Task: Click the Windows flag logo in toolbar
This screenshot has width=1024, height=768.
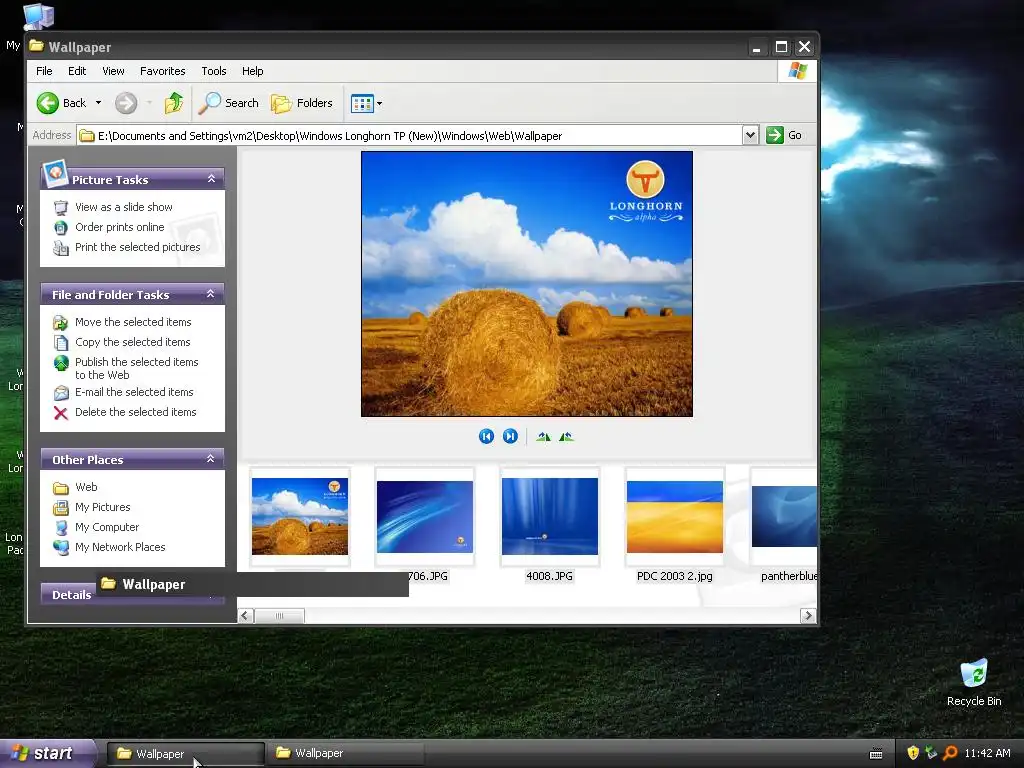Action: 797,71
